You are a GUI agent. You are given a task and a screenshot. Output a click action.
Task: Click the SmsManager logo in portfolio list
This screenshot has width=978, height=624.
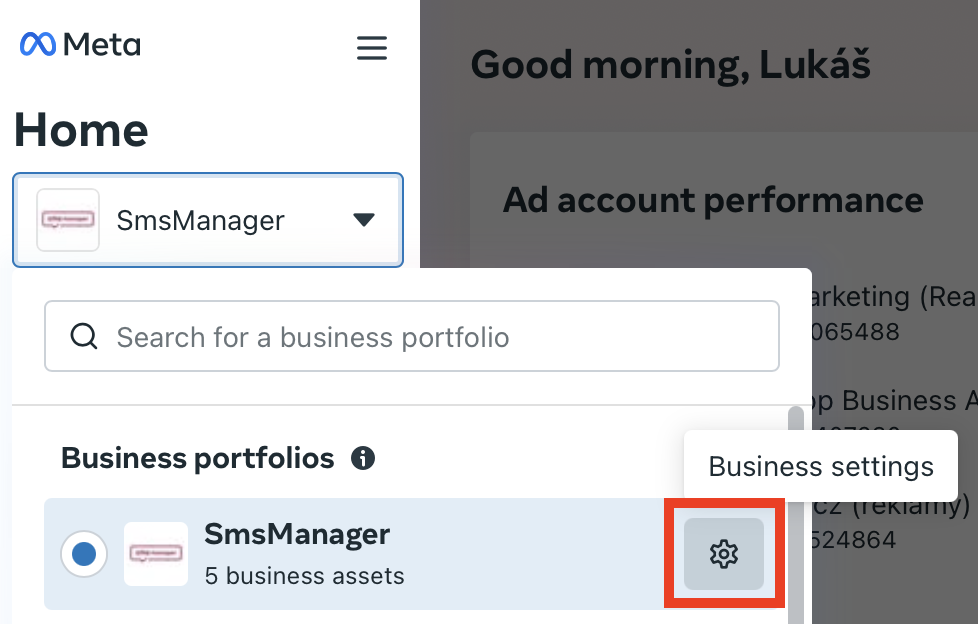(x=155, y=553)
